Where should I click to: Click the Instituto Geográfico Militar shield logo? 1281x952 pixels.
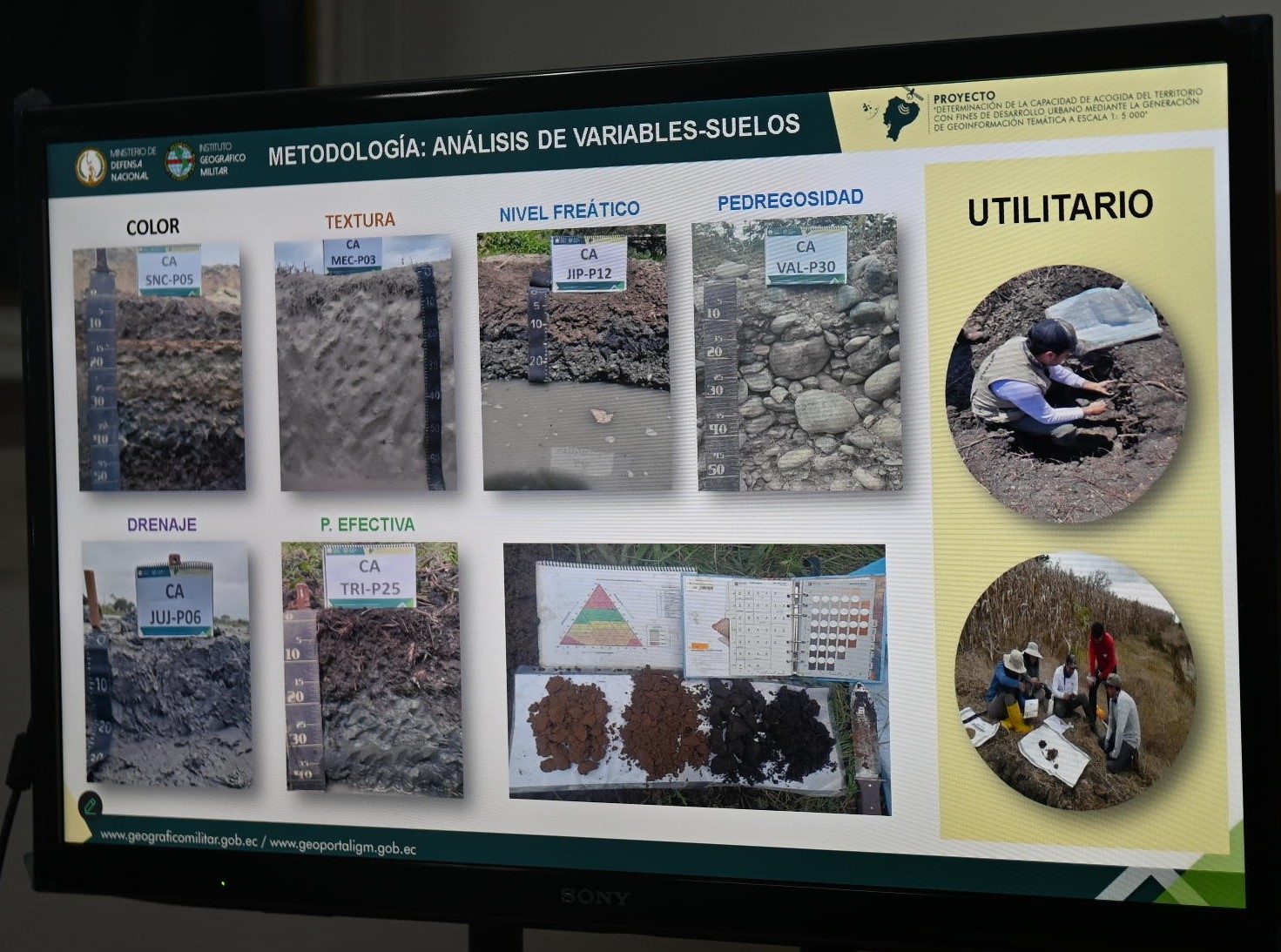[x=180, y=161]
